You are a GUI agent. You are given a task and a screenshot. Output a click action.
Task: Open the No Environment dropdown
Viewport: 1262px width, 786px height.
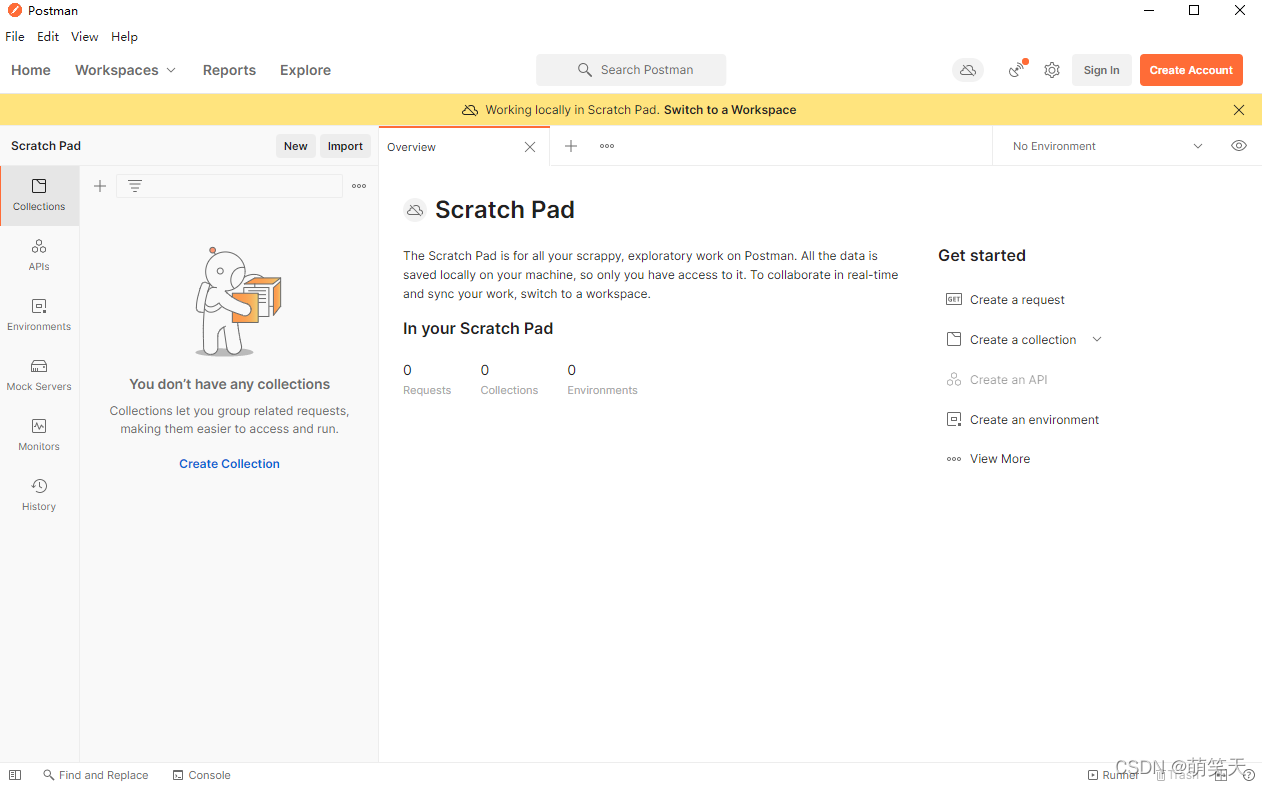coord(1108,146)
